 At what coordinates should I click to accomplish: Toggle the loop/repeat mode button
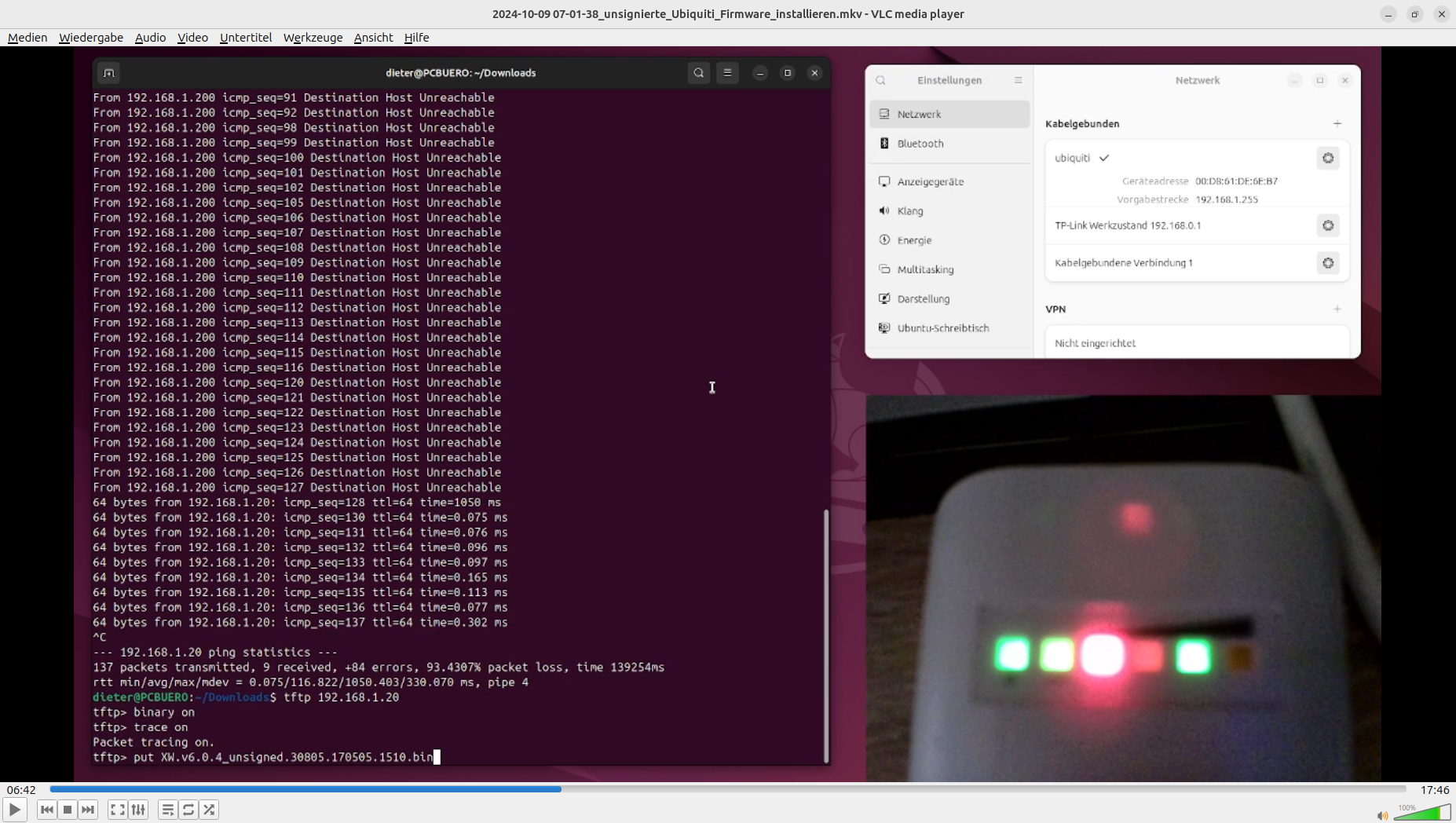coord(188,810)
